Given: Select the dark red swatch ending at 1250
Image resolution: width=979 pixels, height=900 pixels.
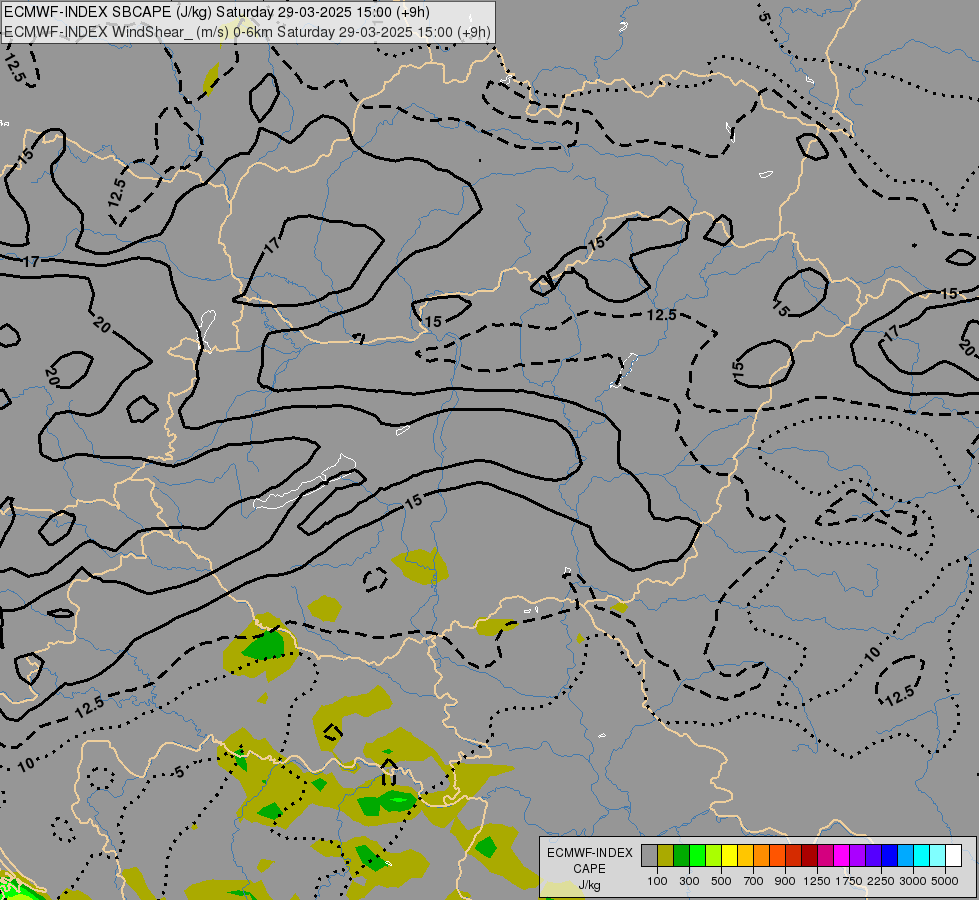Looking at the screenshot, I should click(809, 855).
